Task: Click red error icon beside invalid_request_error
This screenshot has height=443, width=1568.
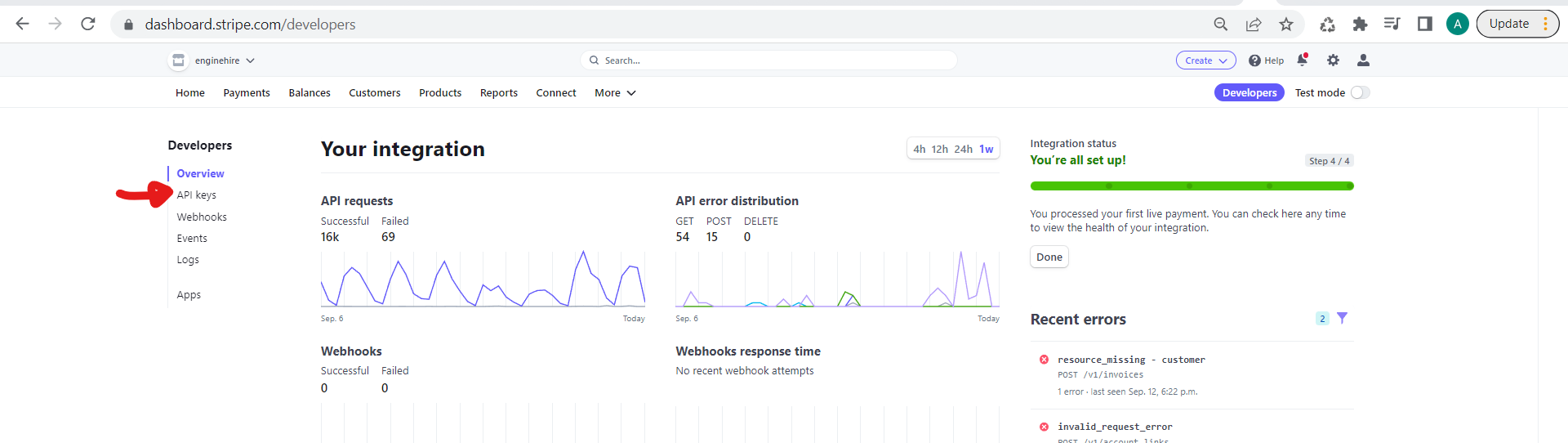Action: point(1044,427)
